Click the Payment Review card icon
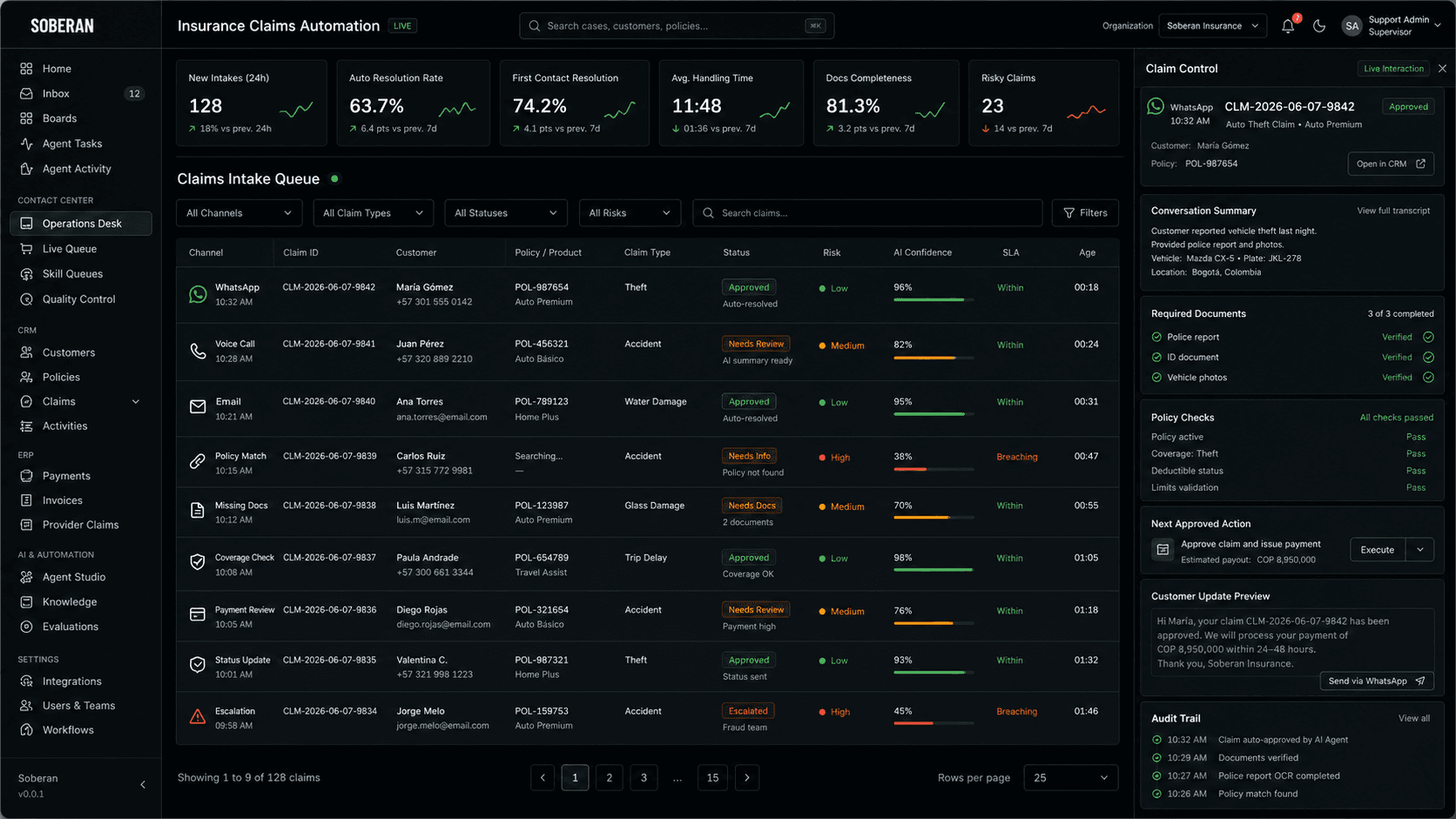The image size is (1456, 819). (x=198, y=614)
